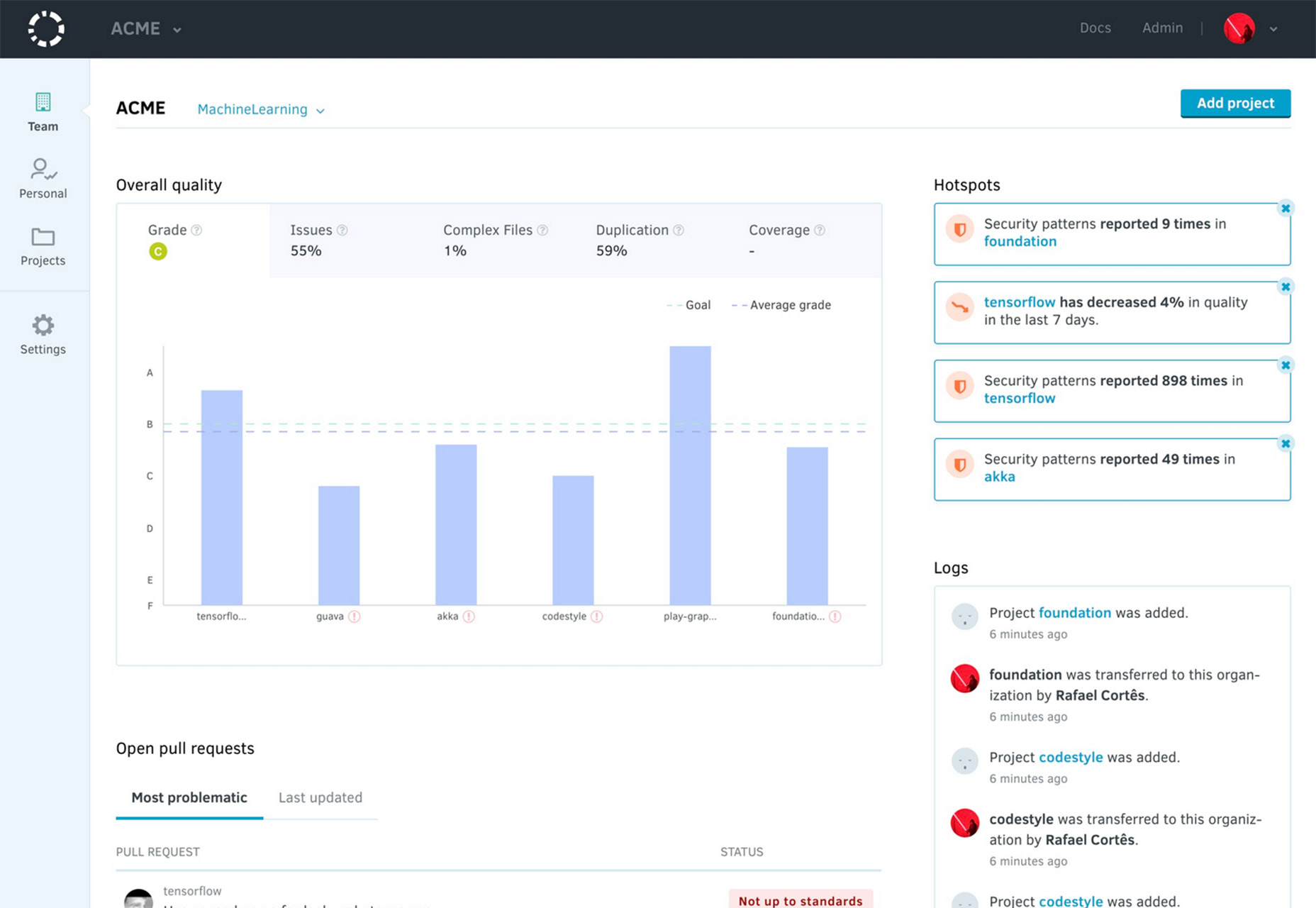Open the Docs link
The image size is (1316, 908).
pyautogui.click(x=1095, y=28)
